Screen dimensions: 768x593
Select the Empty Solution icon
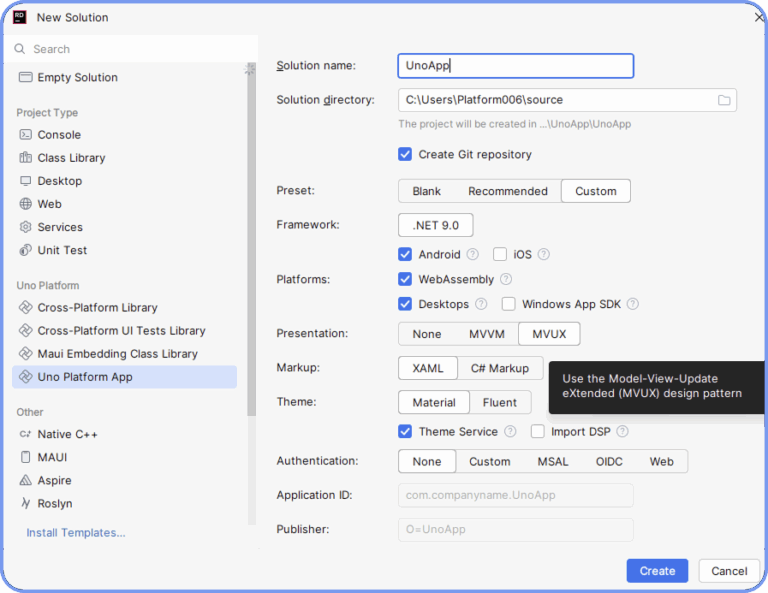click(x=25, y=77)
